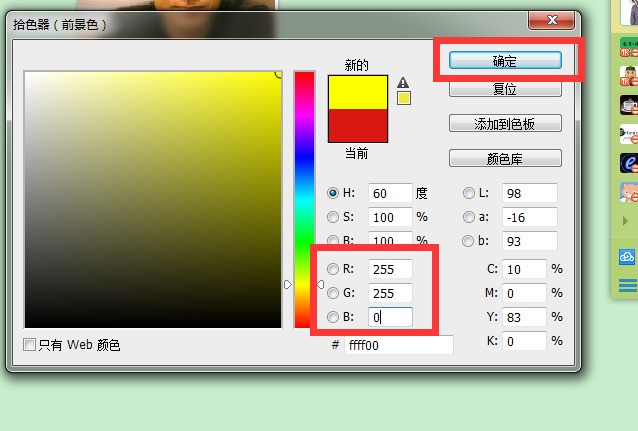Click the 添加到色板 button
The height and width of the screenshot is (431, 638).
[x=505, y=123]
